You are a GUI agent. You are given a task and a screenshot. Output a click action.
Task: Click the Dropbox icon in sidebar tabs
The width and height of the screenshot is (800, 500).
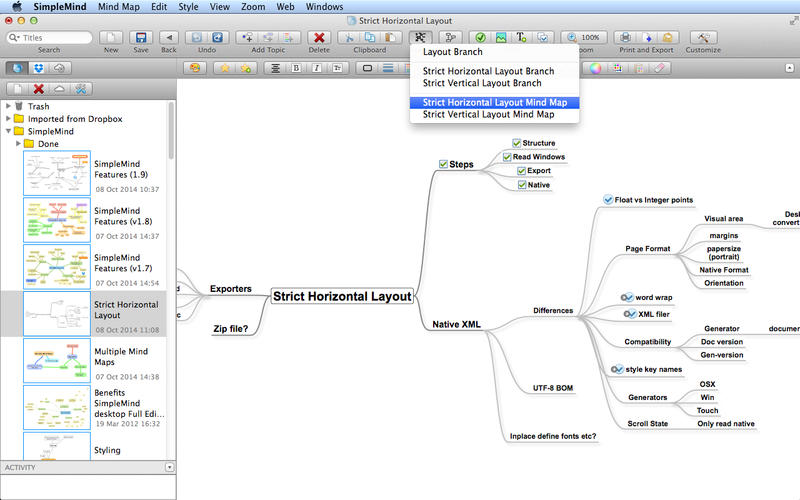38,68
